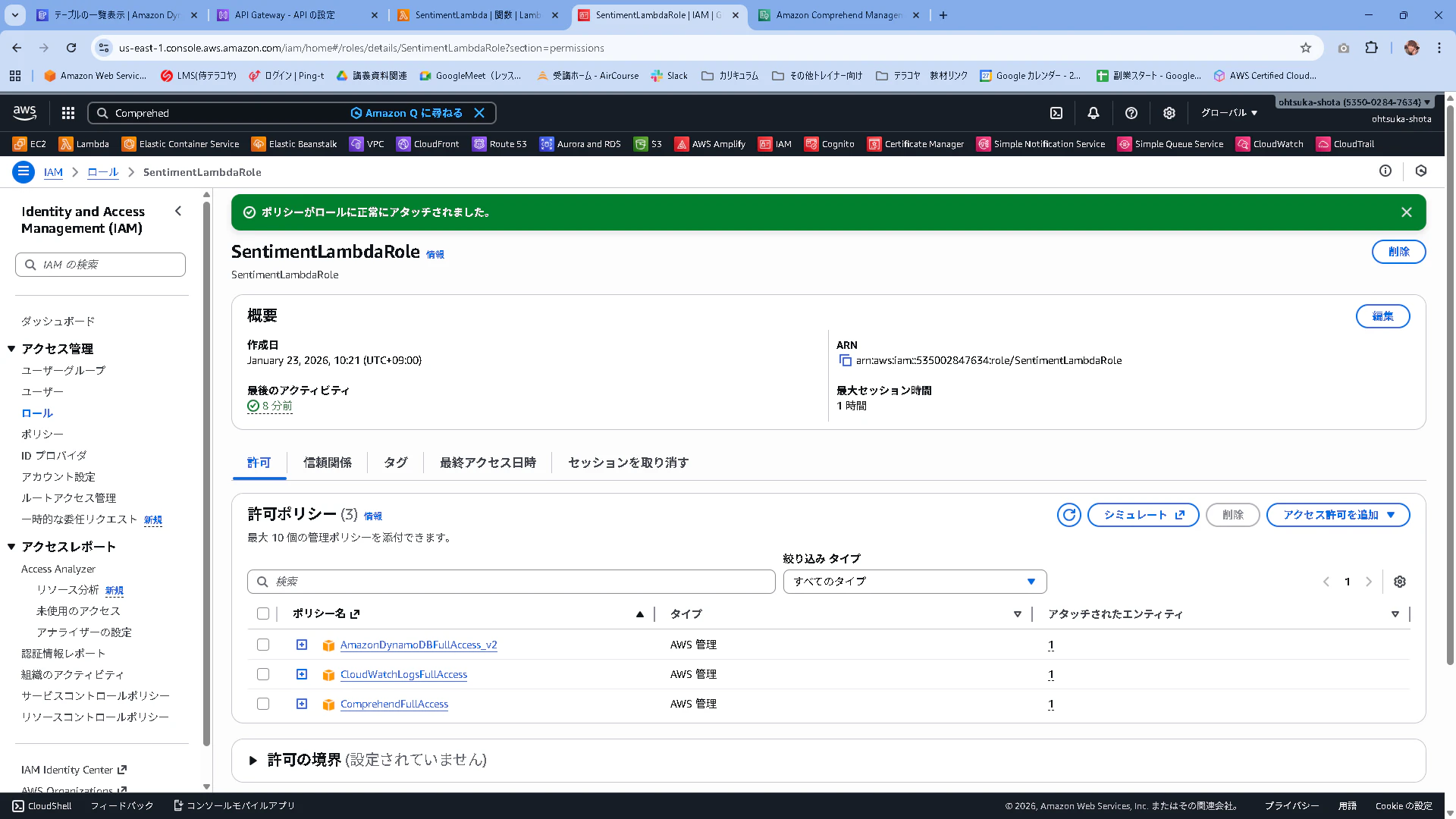Open Chrome extensions puzzle icon
The image size is (1456, 819).
(x=1371, y=48)
